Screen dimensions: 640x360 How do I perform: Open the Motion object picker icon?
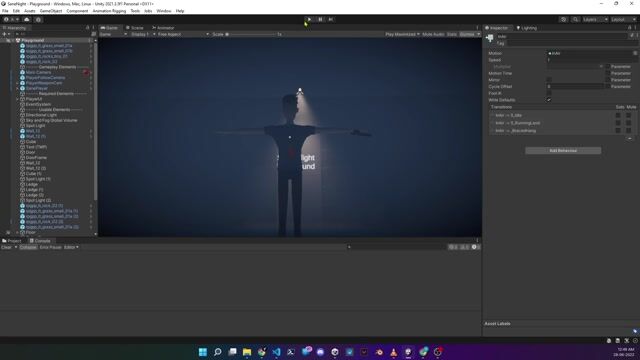[x=635, y=53]
